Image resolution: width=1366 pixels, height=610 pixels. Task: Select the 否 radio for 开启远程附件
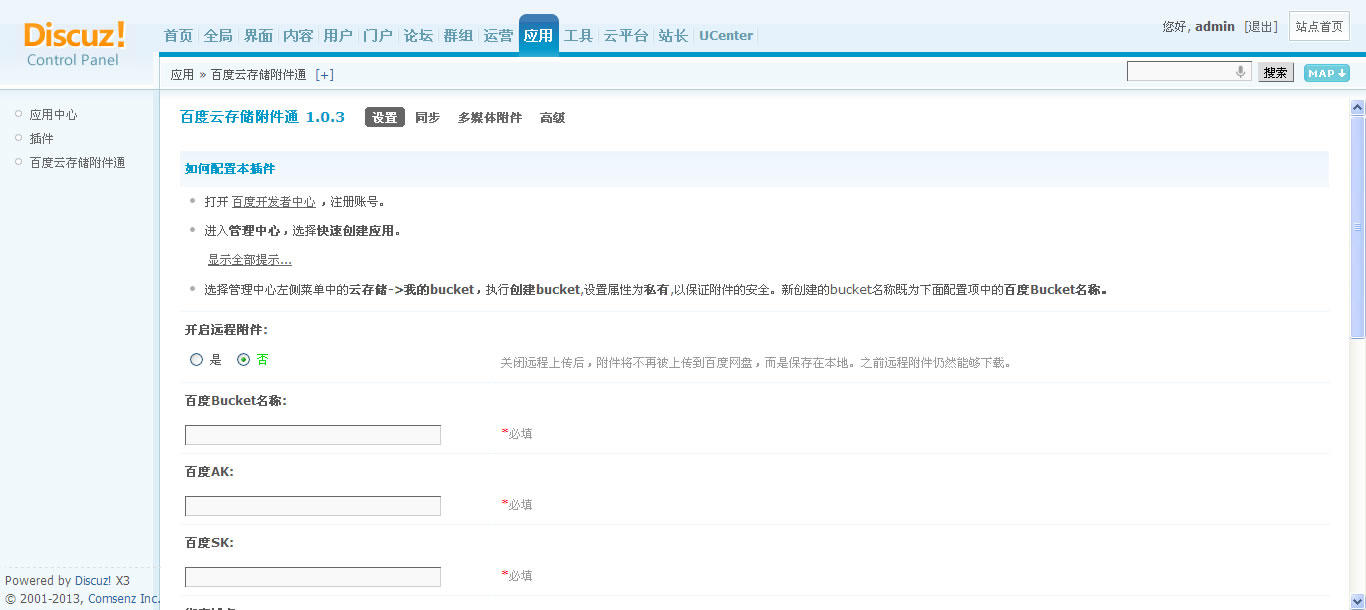(x=243, y=360)
